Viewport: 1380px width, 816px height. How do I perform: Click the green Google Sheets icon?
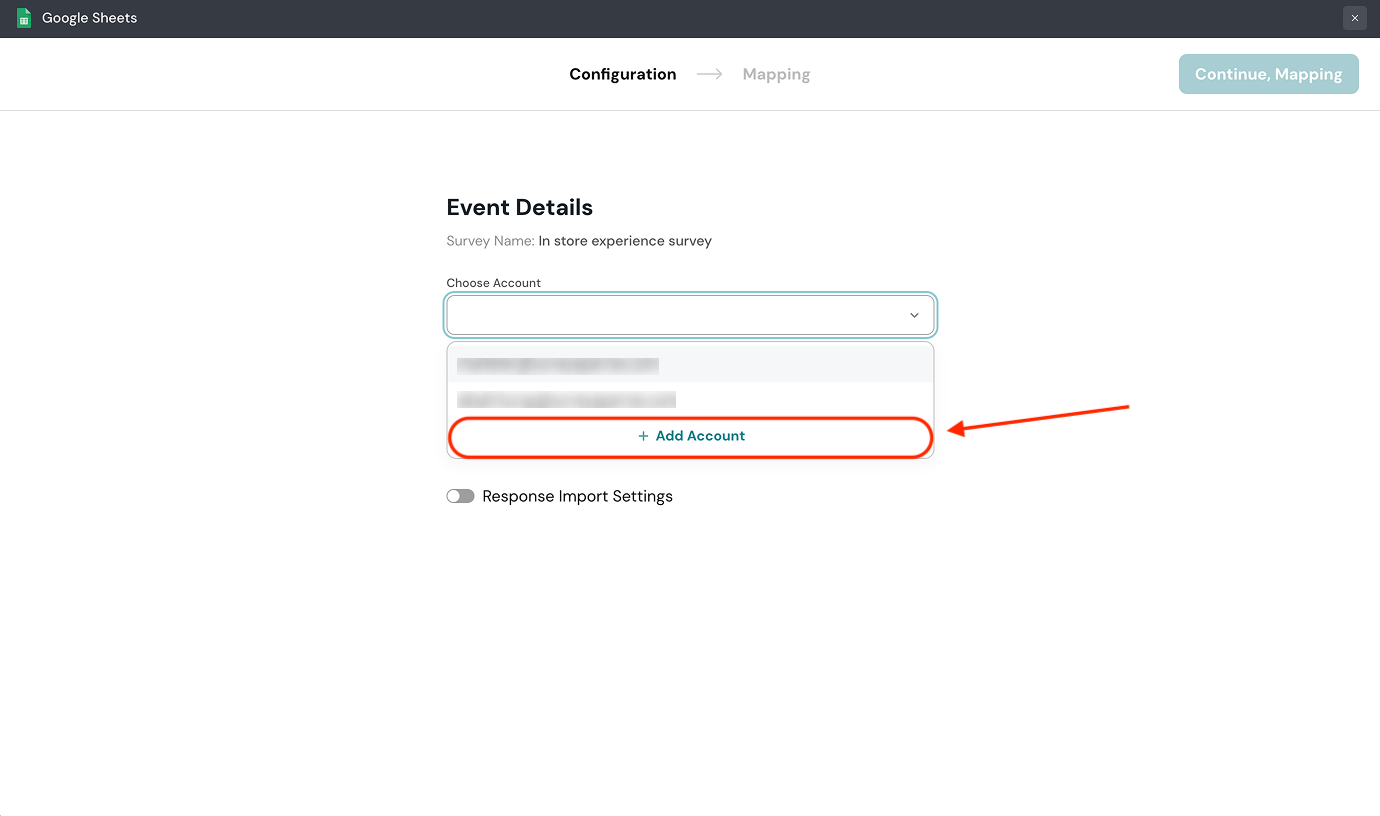click(x=24, y=18)
